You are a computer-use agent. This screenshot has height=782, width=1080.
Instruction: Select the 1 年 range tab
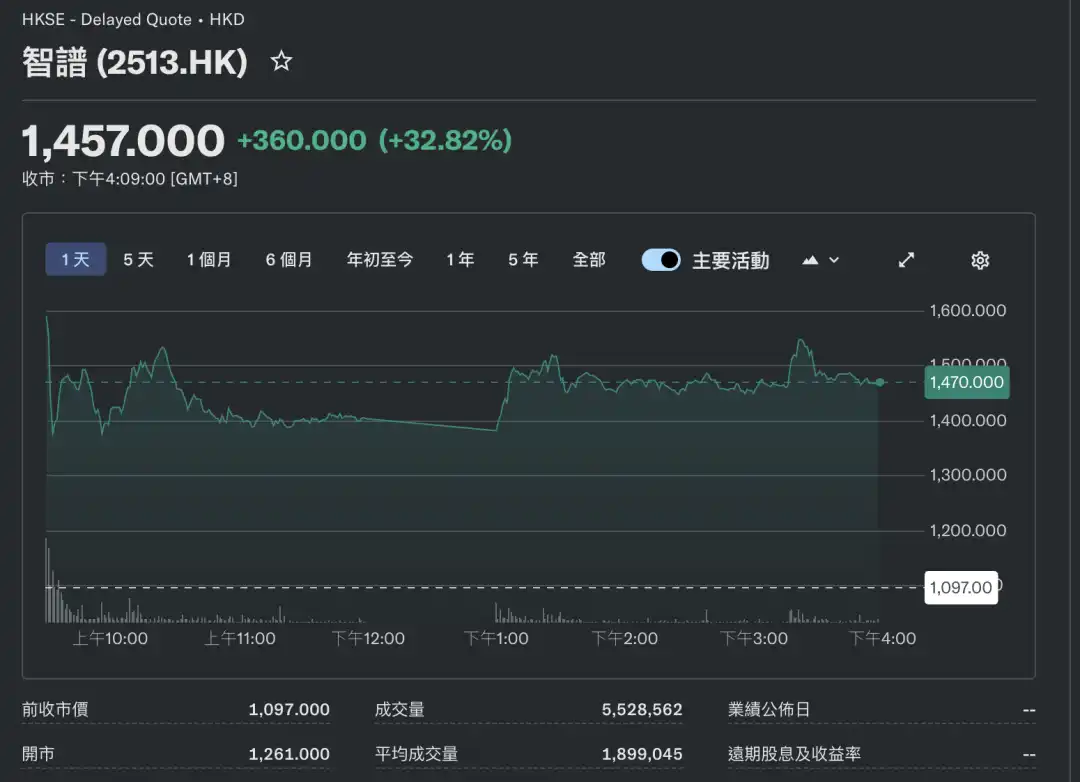point(460,260)
